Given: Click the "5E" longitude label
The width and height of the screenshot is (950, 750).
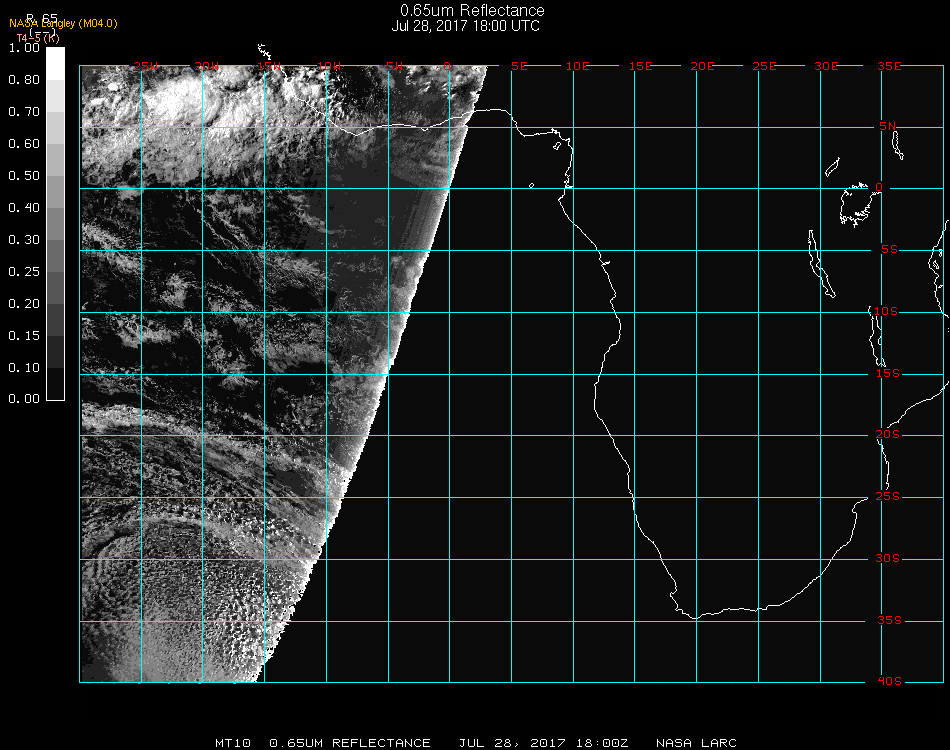Looking at the screenshot, I should 519,66.
